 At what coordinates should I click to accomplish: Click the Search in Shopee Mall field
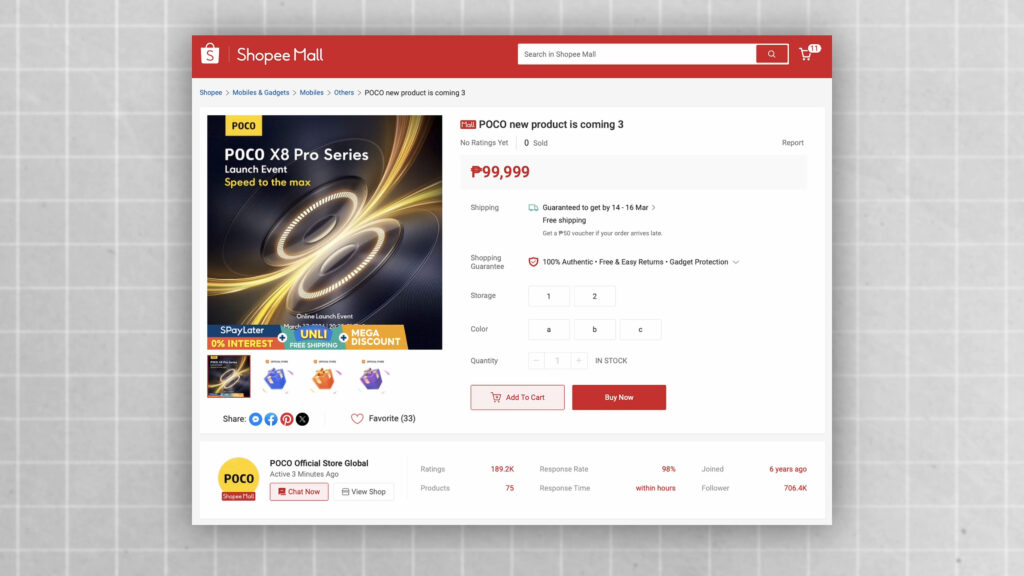(636, 54)
